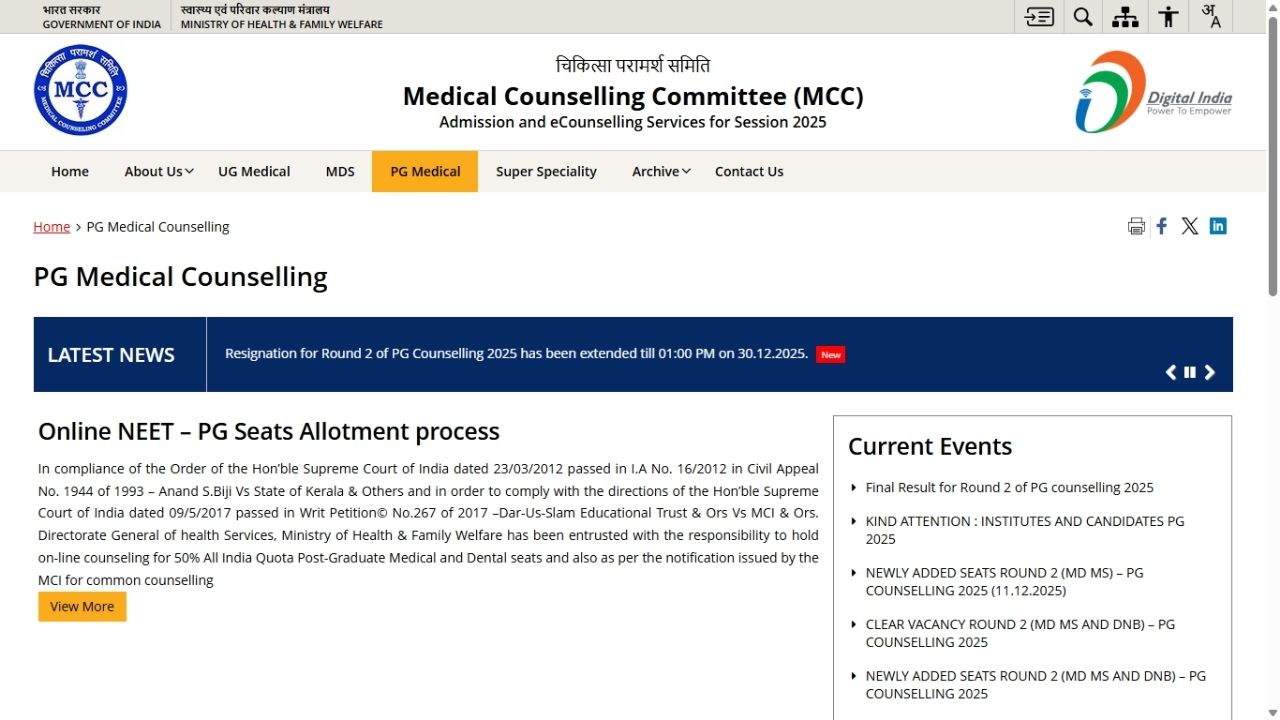The image size is (1280, 720).
Task: Share the page on X
Action: coord(1189,225)
